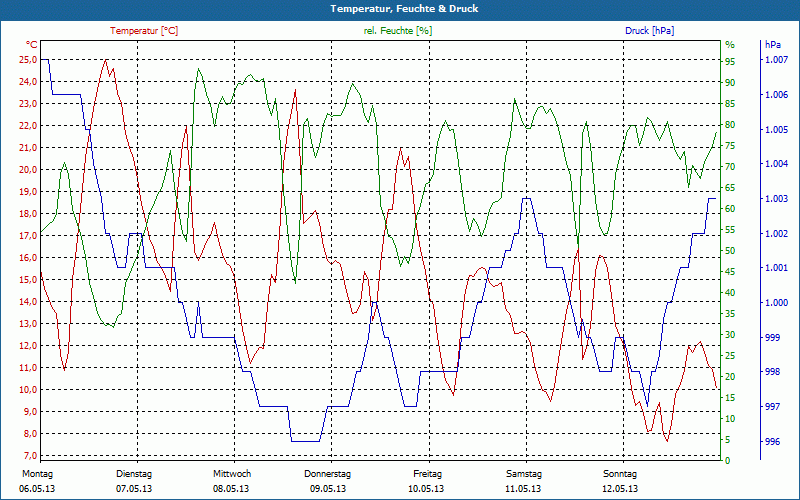Click the temperature tick '15,0'
The height and width of the screenshot is (500, 800).
point(28,280)
